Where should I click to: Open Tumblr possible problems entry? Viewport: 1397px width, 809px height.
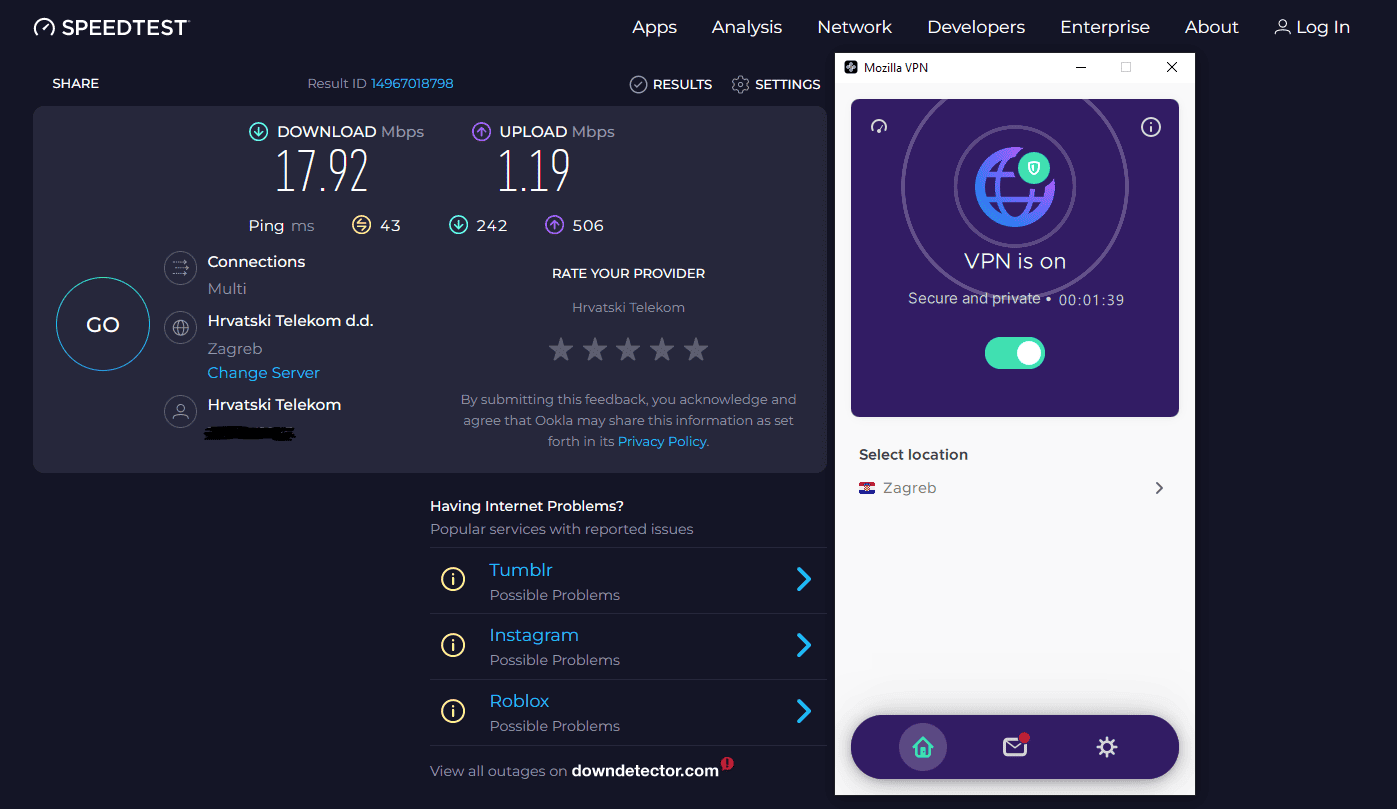628,580
